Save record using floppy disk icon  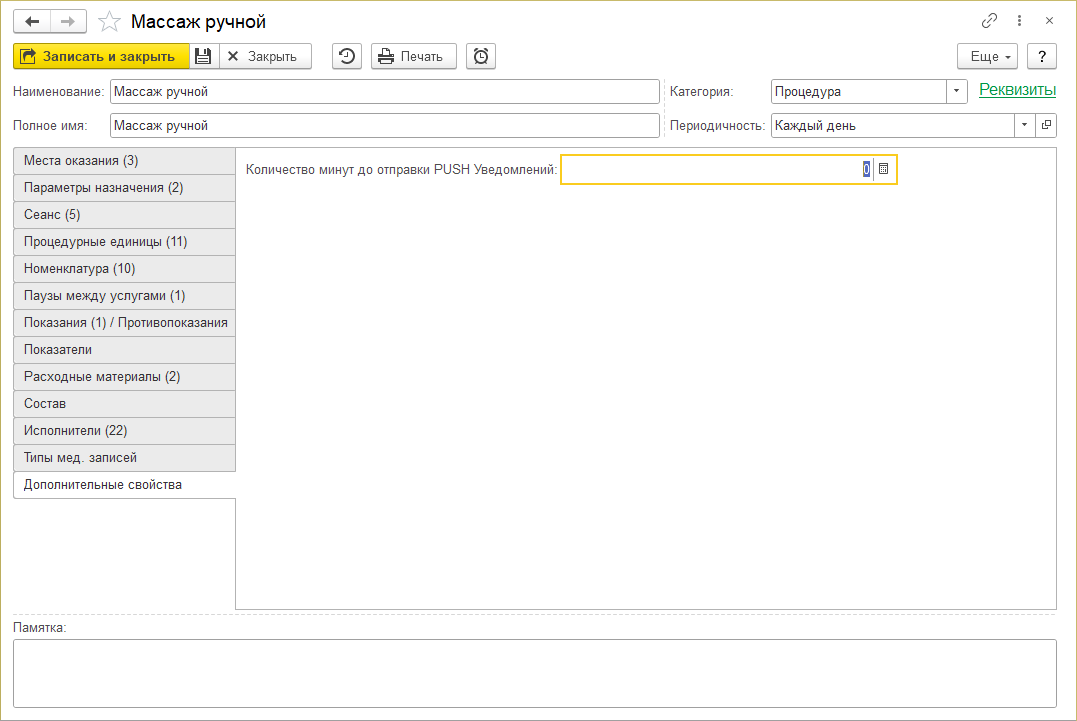click(203, 56)
